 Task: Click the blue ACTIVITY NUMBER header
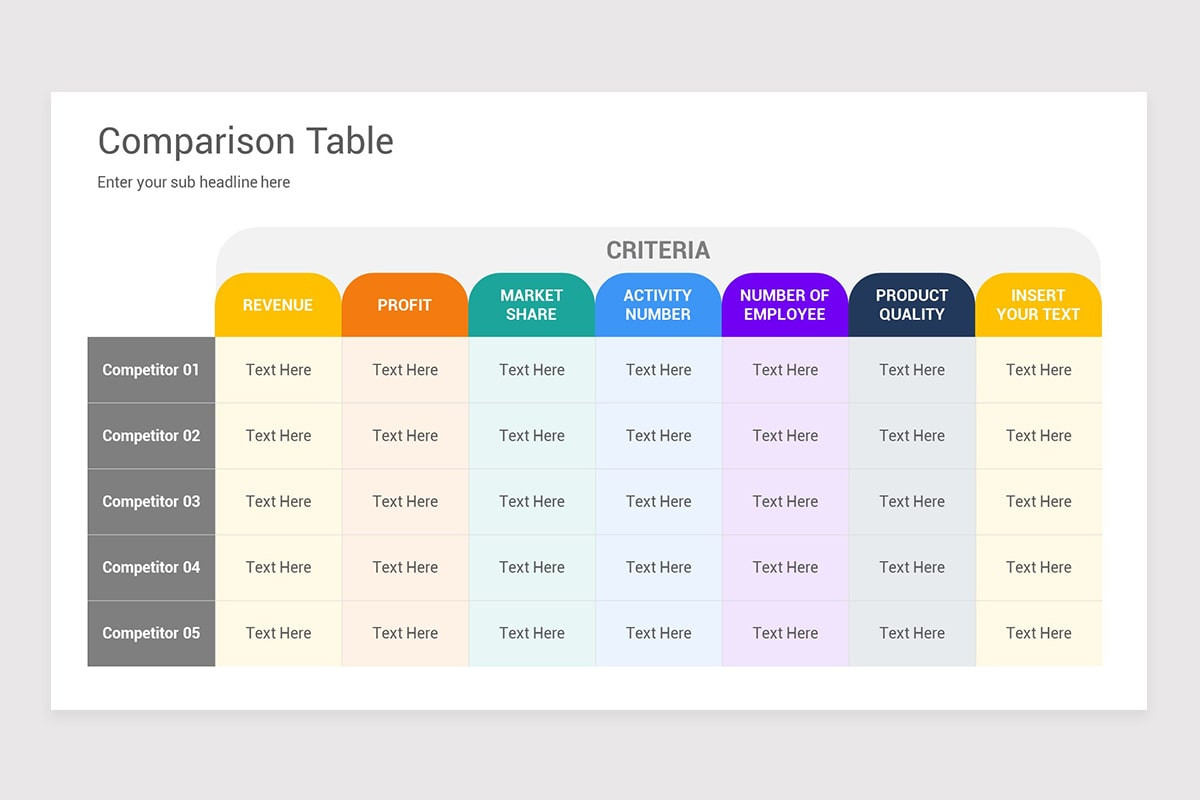point(658,305)
